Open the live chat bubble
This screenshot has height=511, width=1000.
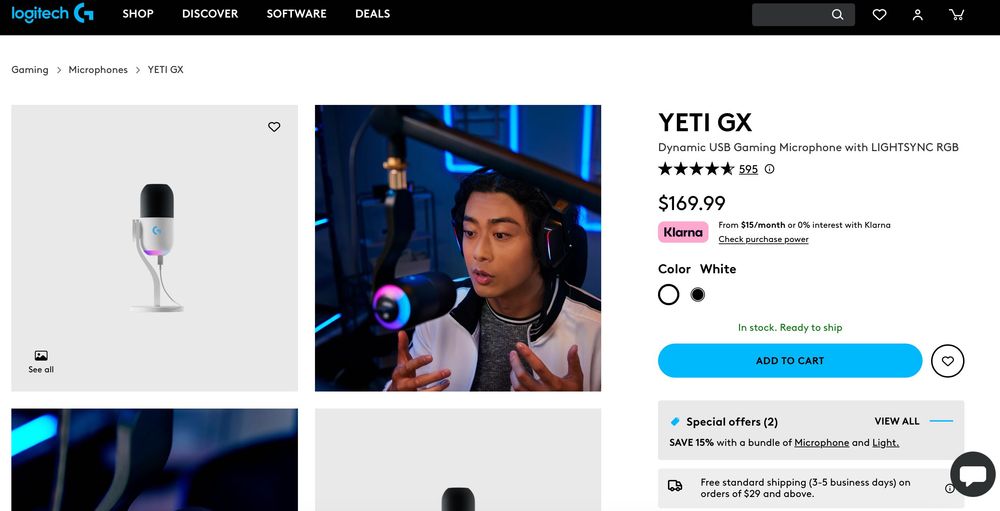coord(973,474)
